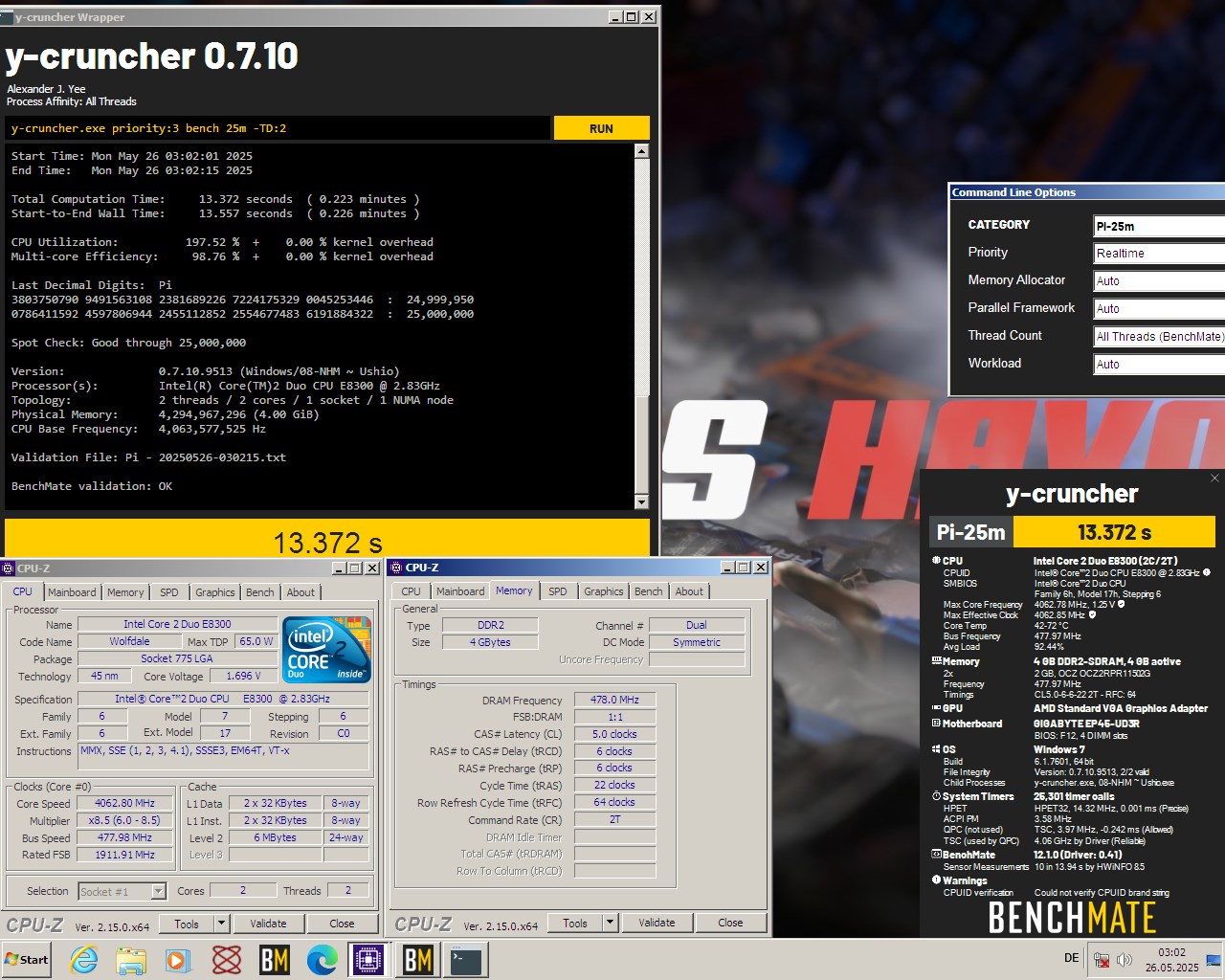
Task: Click the CPU section icon in BenchMate panel
Action: click(x=936, y=561)
